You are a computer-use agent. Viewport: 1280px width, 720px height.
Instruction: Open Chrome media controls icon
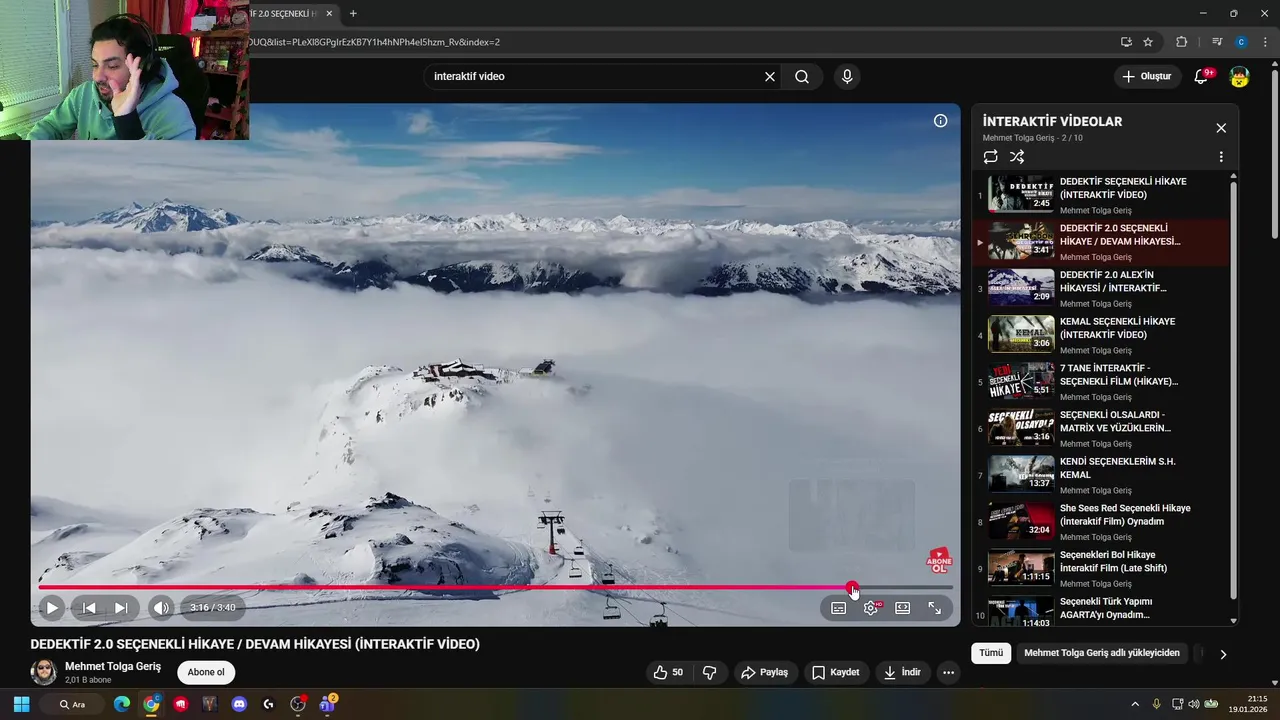click(x=1217, y=42)
